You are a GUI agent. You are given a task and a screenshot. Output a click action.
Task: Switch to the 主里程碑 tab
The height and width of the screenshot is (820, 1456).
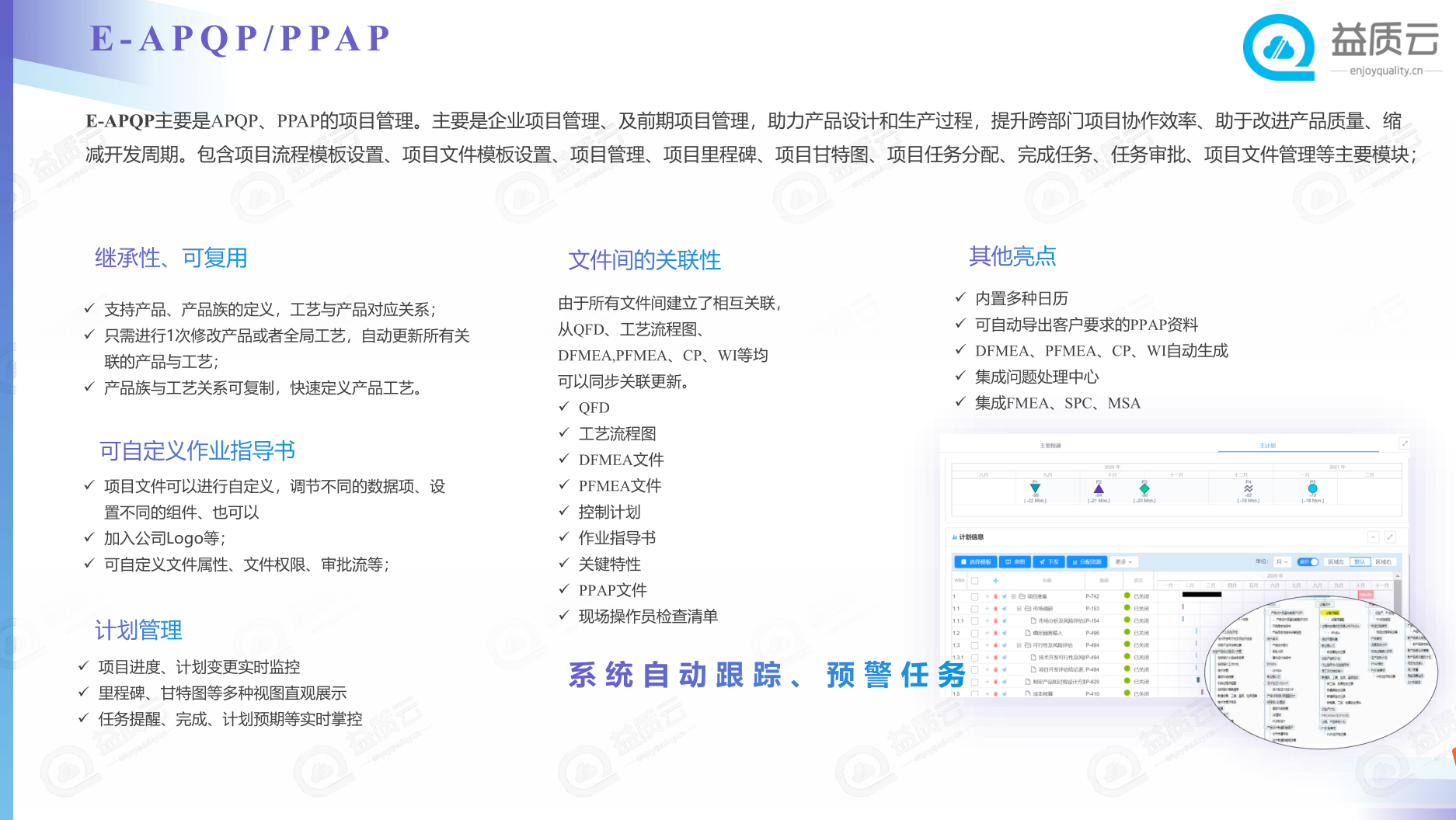[1050, 446]
